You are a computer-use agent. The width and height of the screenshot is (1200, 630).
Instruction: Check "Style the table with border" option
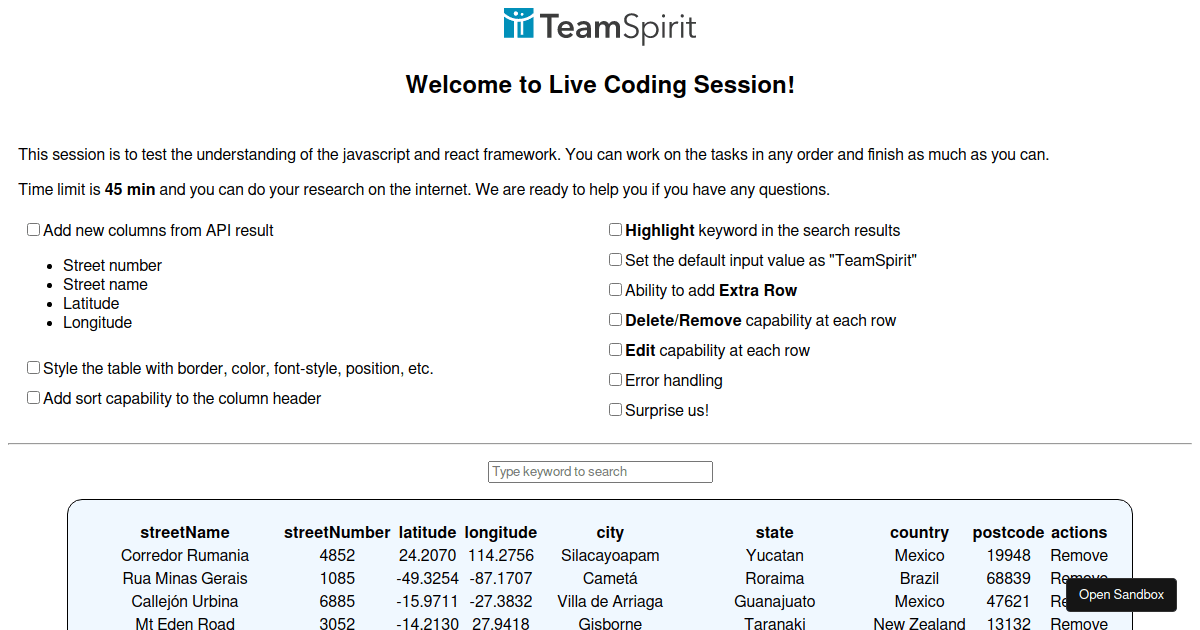coord(33,367)
